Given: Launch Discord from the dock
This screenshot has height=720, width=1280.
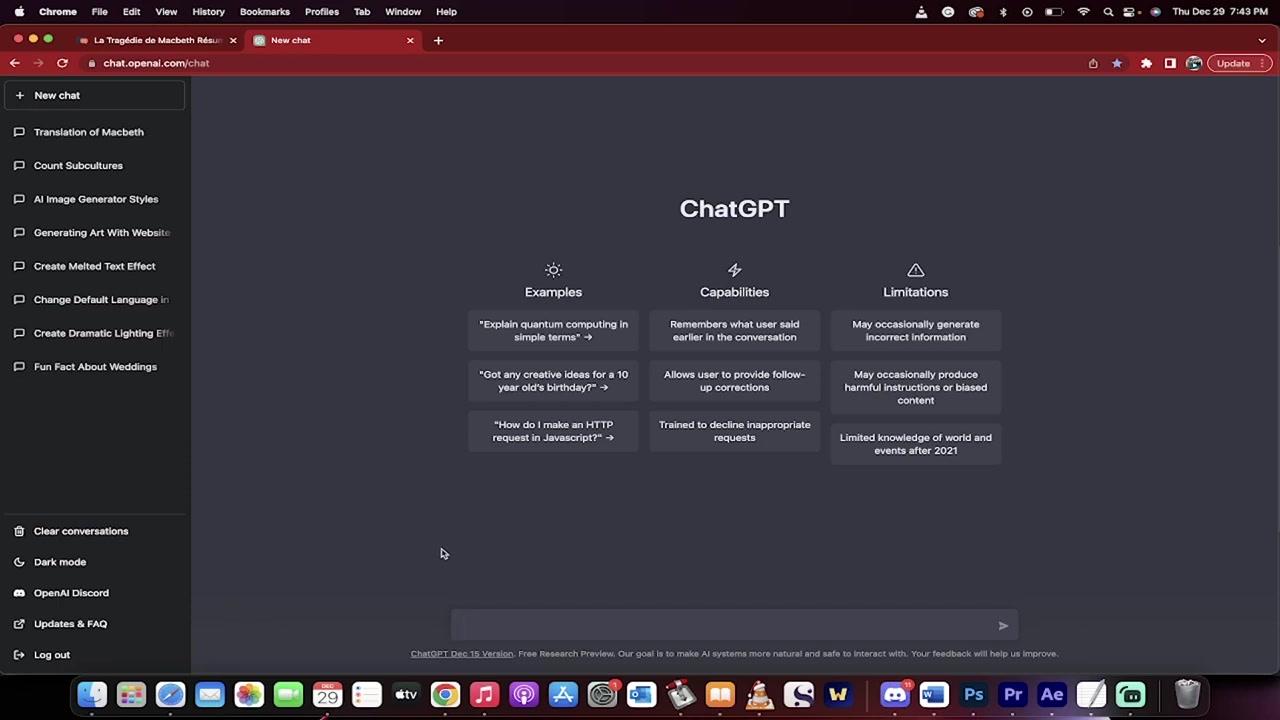Looking at the screenshot, I should pos(895,695).
